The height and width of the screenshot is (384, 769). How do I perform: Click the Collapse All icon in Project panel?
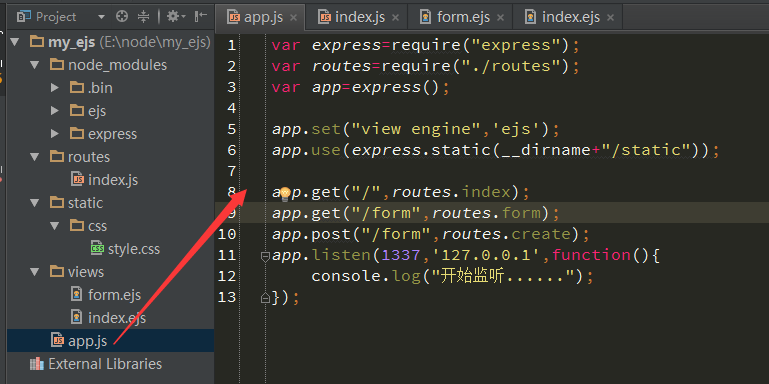(143, 17)
